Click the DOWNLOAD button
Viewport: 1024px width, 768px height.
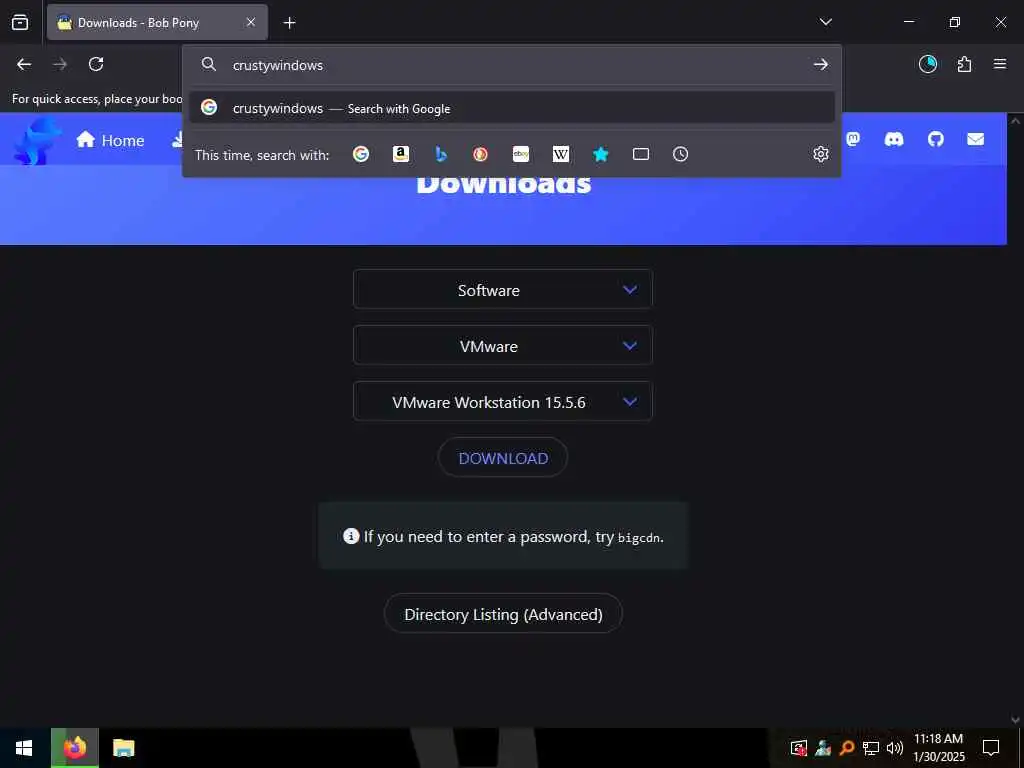point(503,458)
